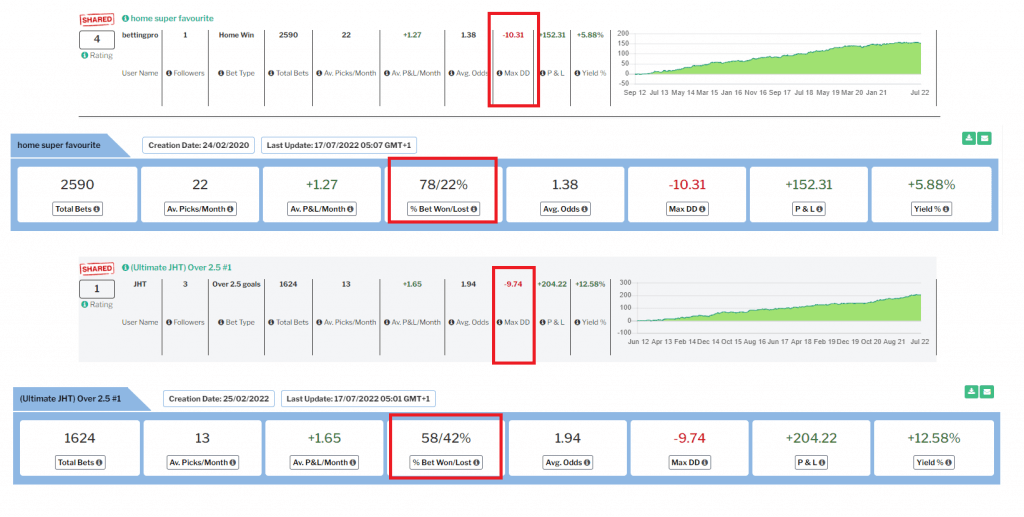Open the home super favourite strategy link

click(x=171, y=18)
